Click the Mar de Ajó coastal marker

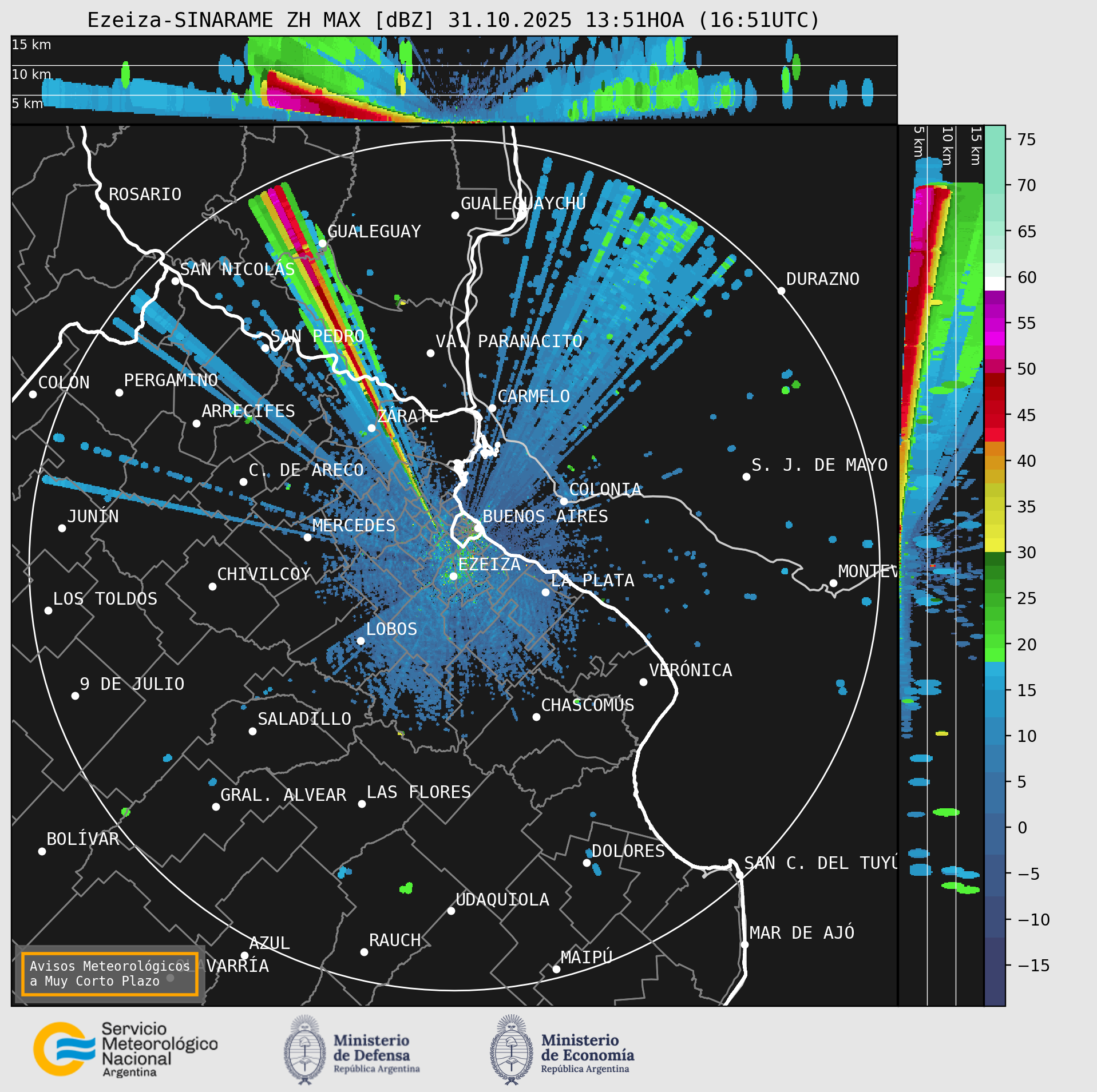tap(744, 944)
